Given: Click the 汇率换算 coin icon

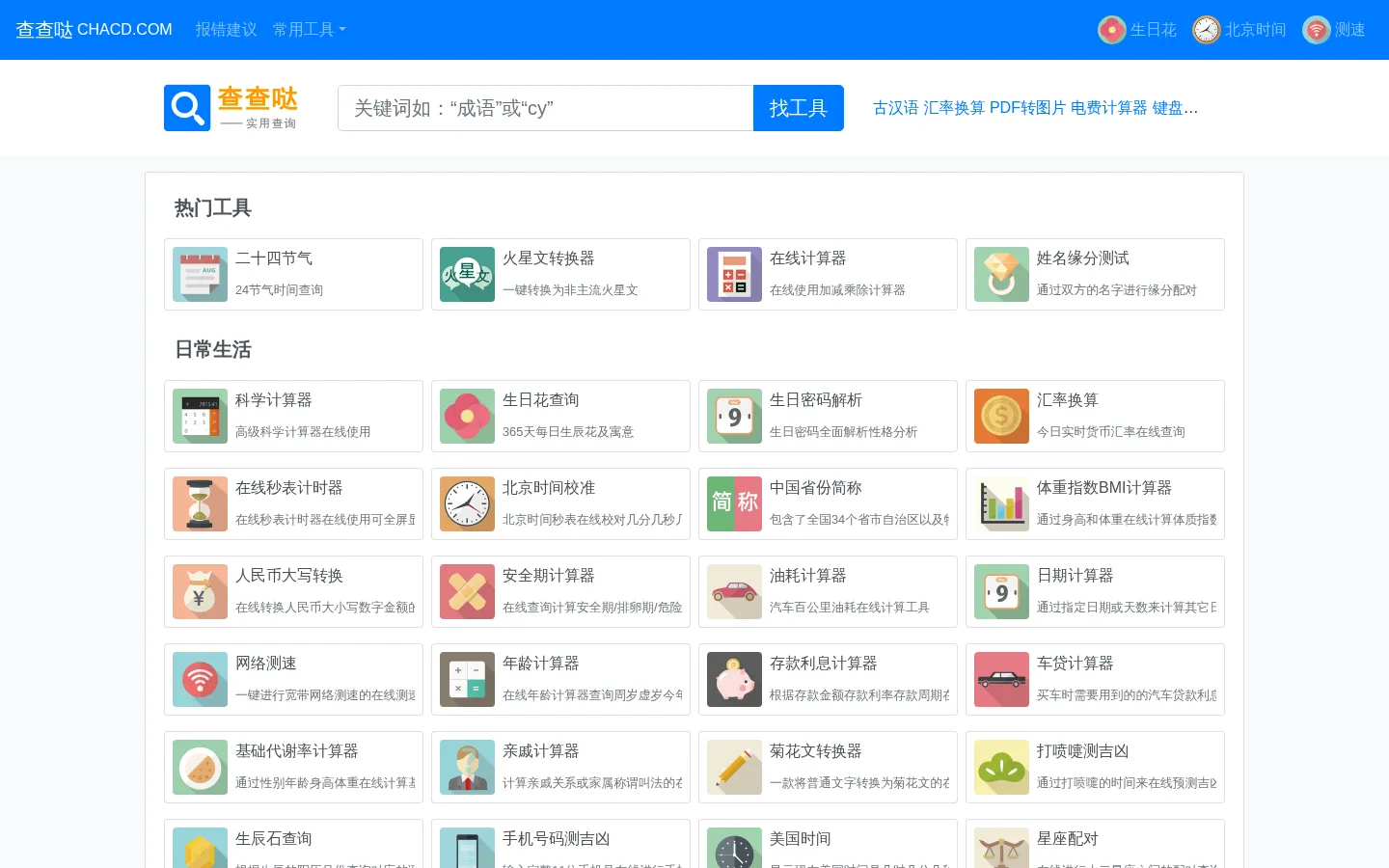Looking at the screenshot, I should coord(1002,417).
